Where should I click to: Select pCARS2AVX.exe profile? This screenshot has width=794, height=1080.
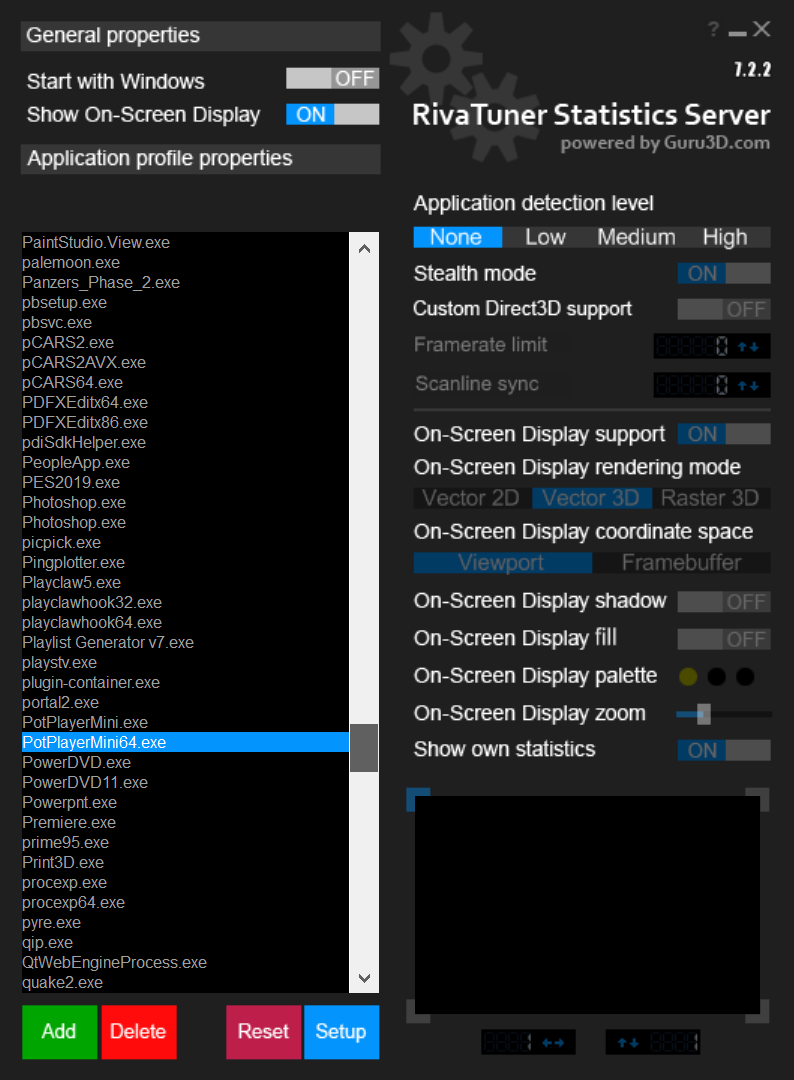(185, 362)
